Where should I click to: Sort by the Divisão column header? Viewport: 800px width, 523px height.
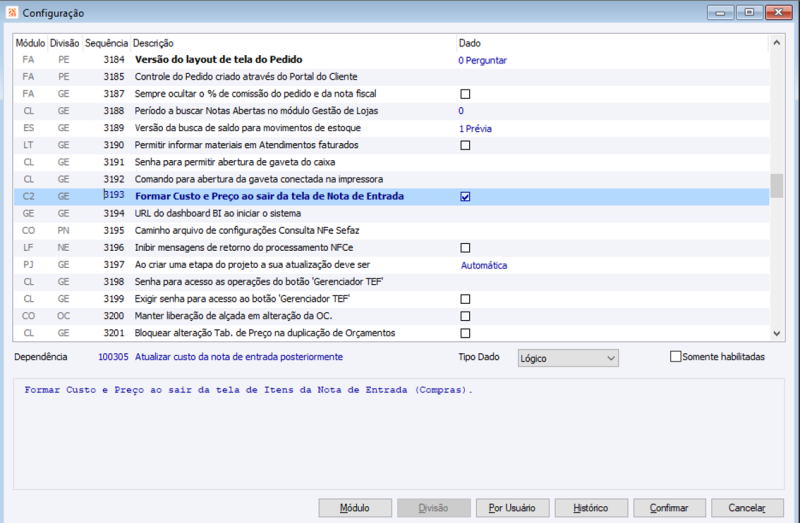click(64, 43)
